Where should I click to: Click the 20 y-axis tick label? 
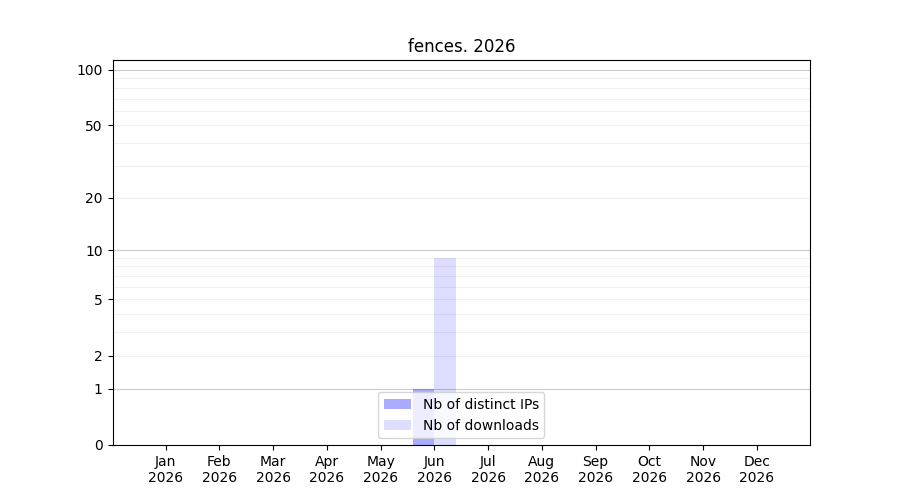pos(94,199)
